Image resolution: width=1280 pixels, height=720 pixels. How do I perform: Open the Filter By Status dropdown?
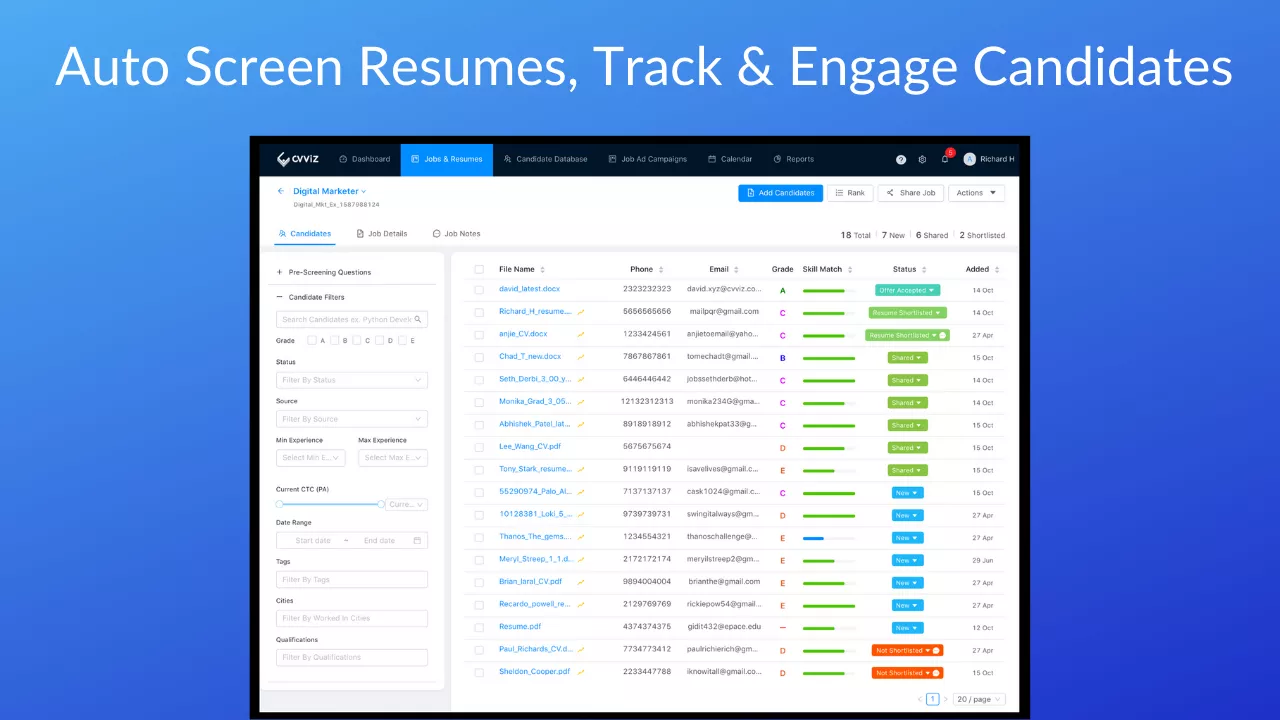click(x=351, y=380)
